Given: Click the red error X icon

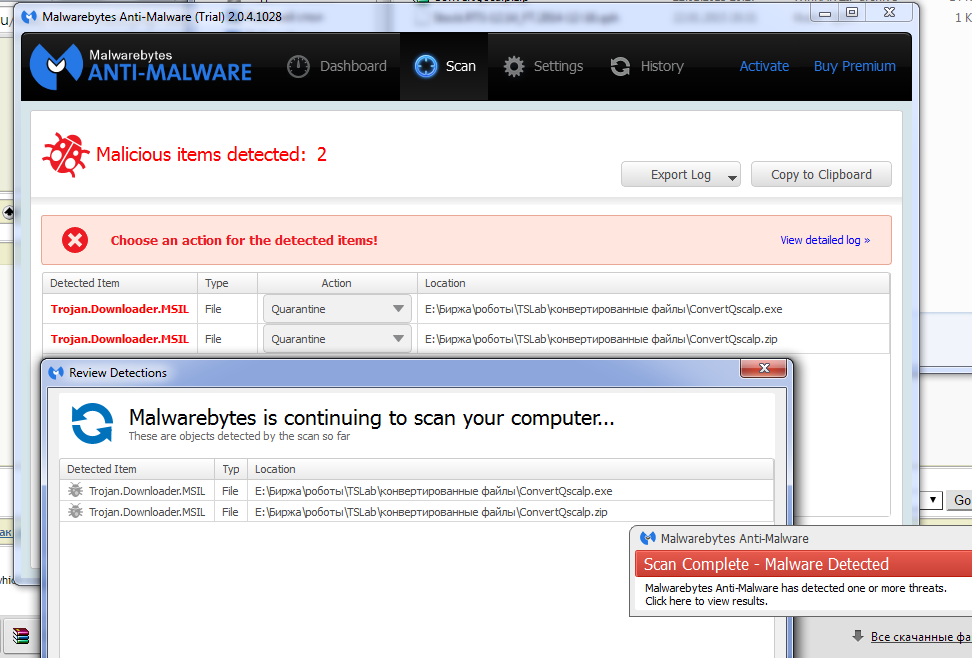Looking at the screenshot, I should tap(75, 240).
